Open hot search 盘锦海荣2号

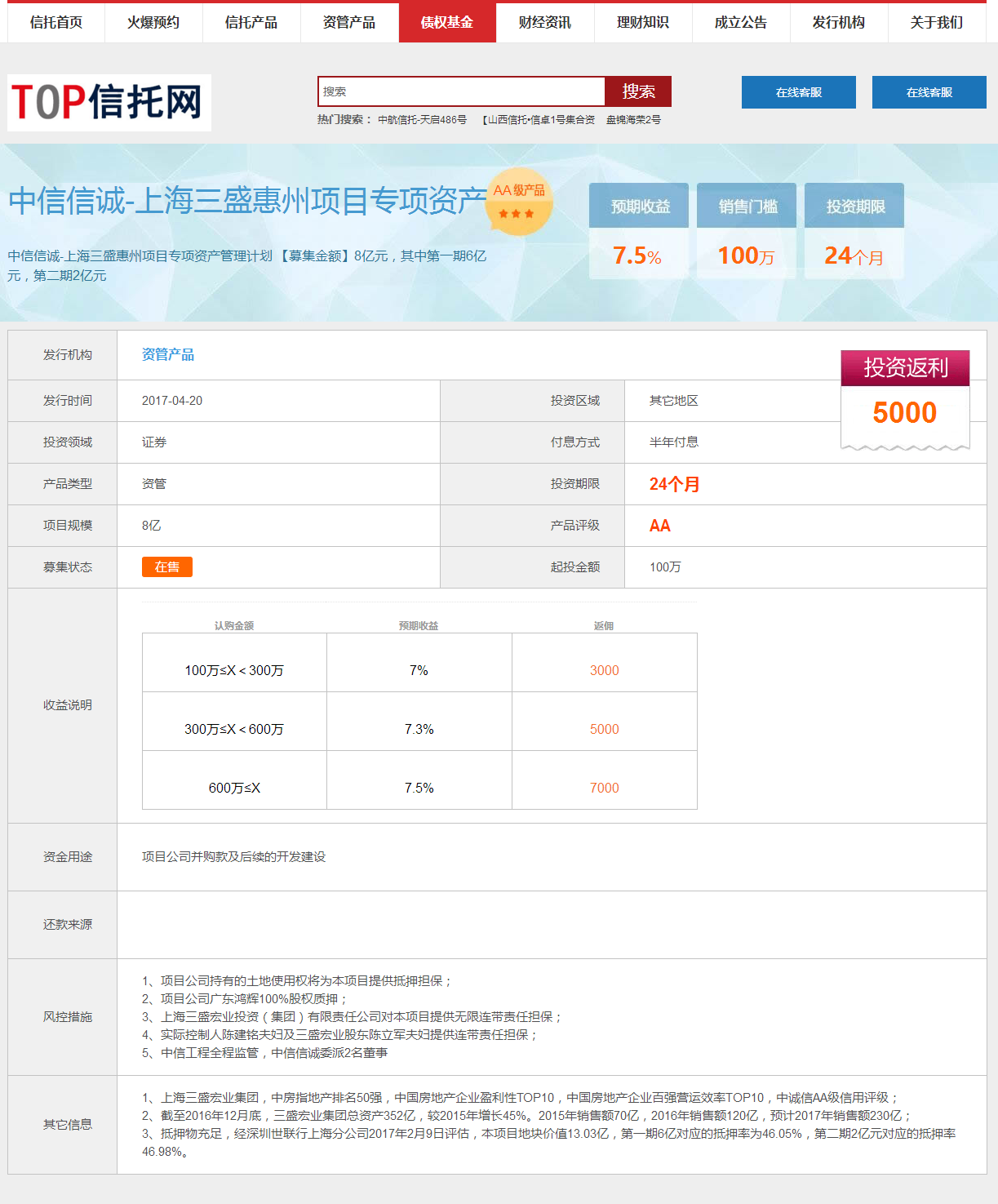click(633, 120)
